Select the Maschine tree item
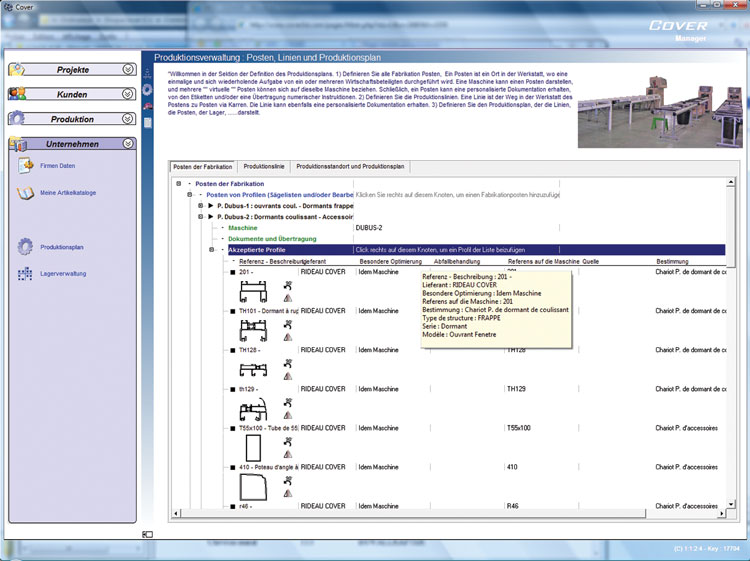 (243, 228)
